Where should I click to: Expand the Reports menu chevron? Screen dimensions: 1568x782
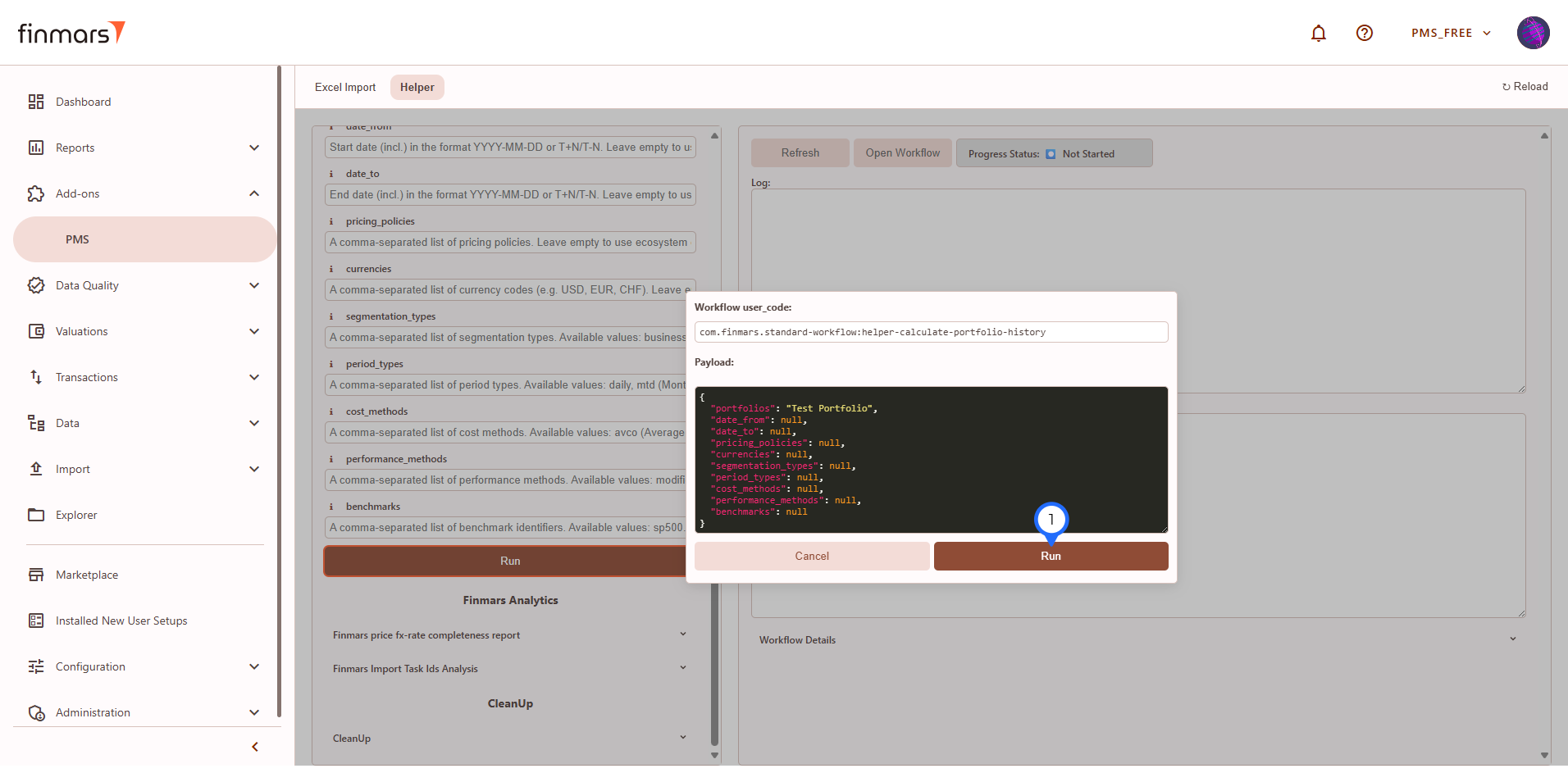254,148
